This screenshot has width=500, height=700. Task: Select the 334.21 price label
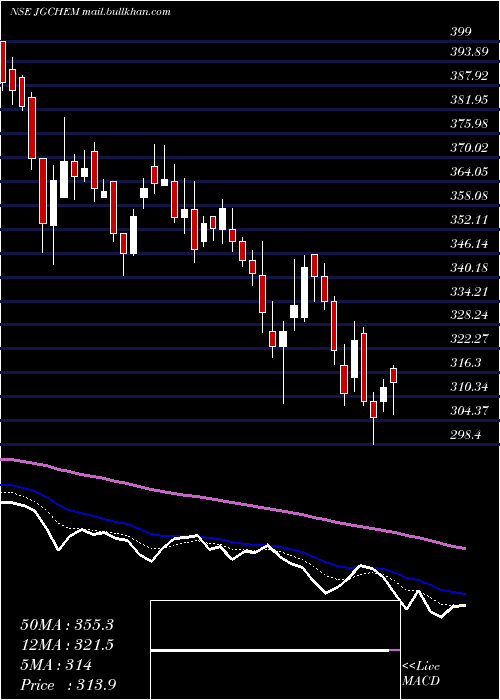tap(468, 292)
